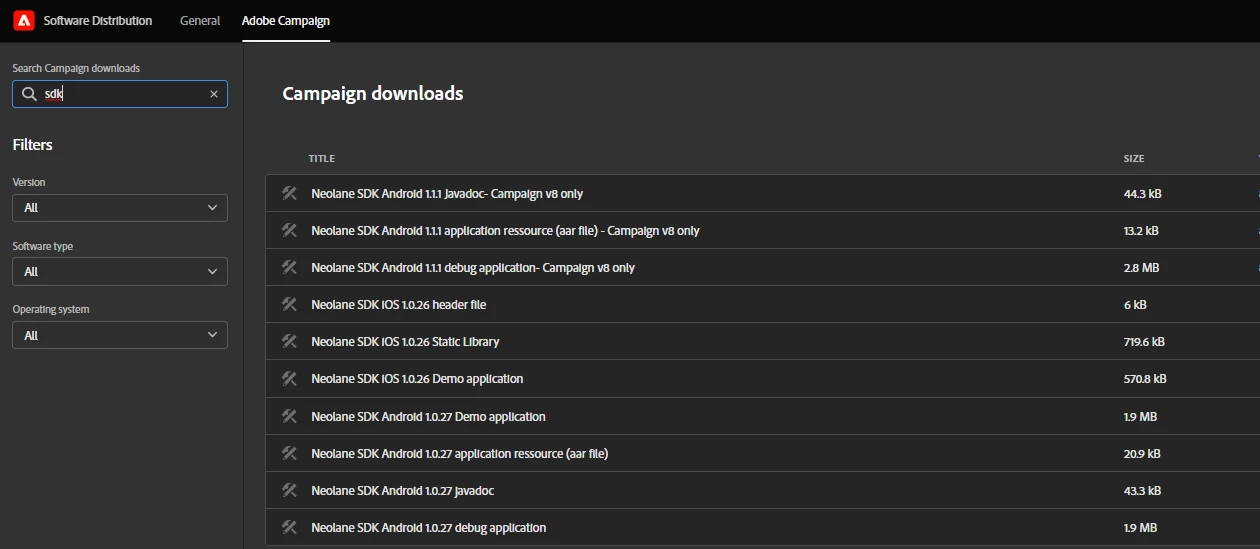Click tool icon for Android 1.1.1 debug application row
Screen dimensions: 1260x549
pyautogui.click(x=290, y=267)
